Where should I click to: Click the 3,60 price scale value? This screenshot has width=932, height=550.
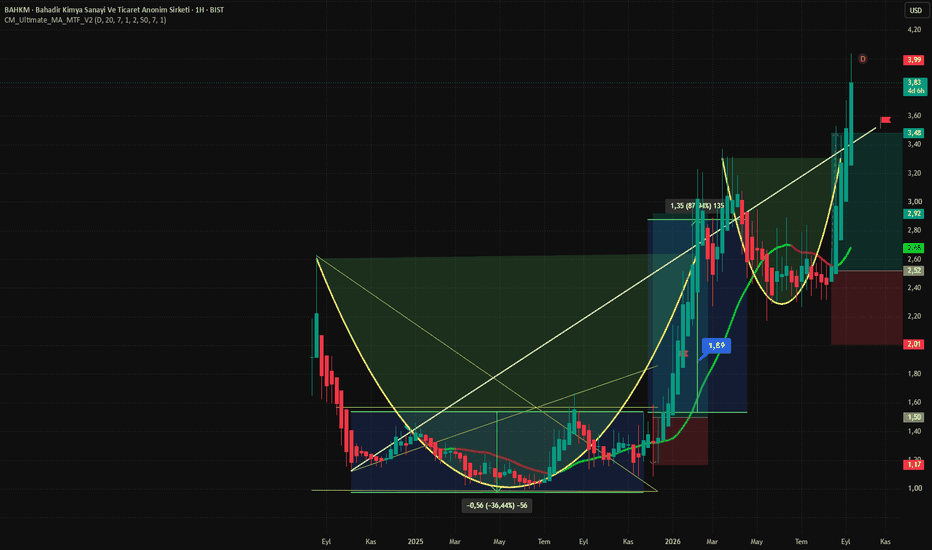pos(914,116)
